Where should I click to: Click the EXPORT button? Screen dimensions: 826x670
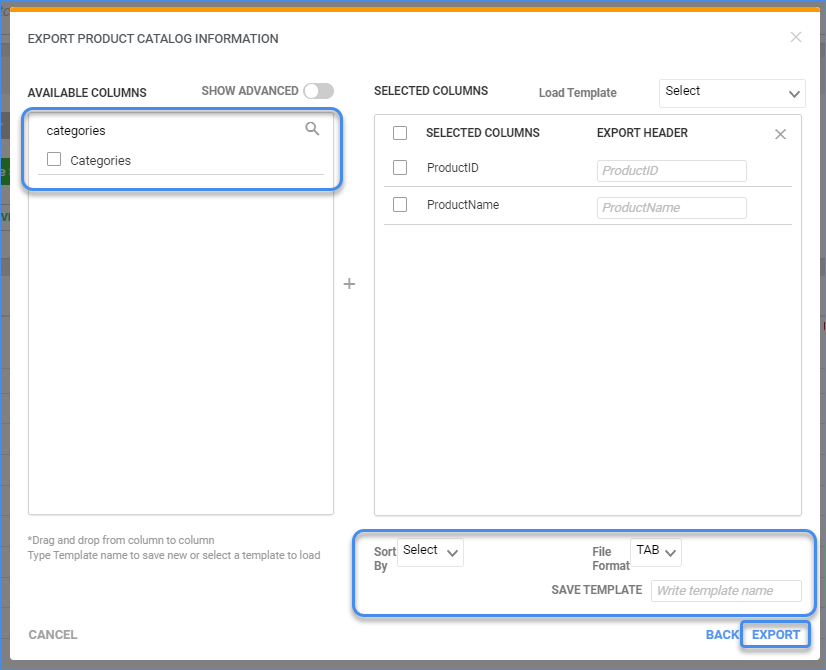(775, 634)
